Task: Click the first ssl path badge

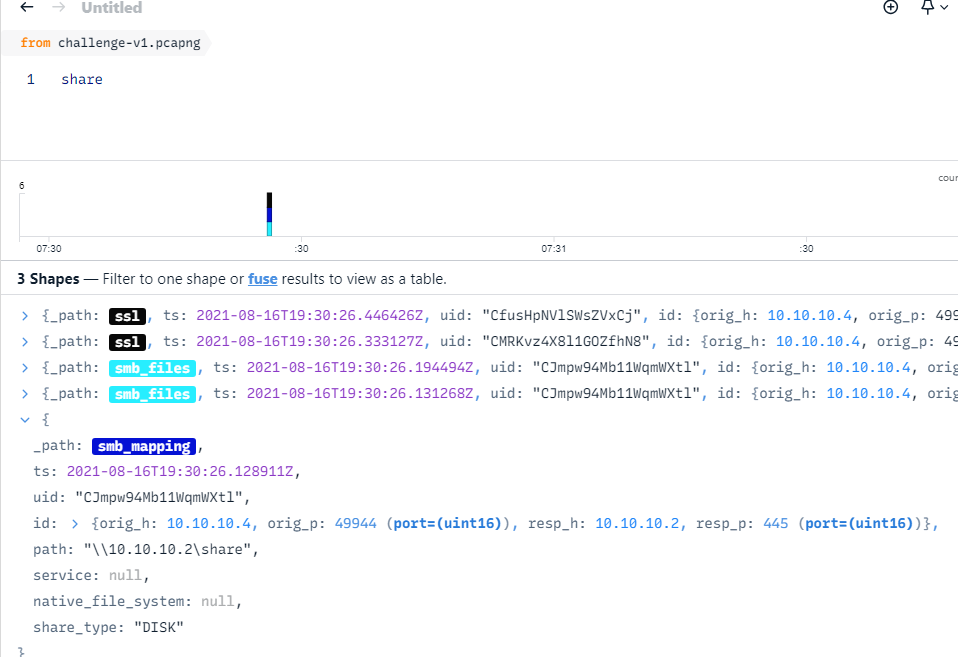Action: click(129, 316)
